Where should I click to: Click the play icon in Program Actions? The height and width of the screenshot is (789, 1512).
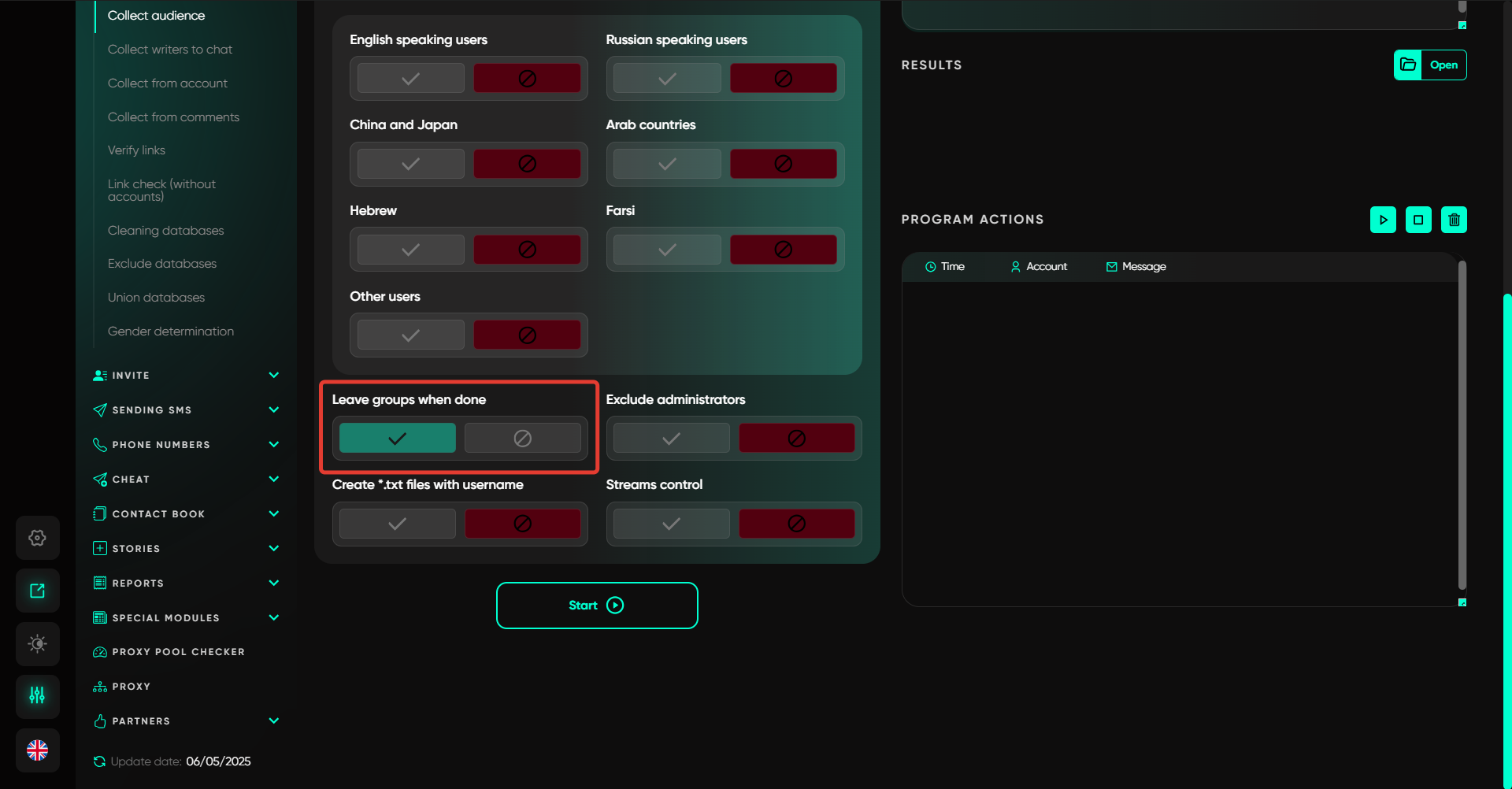pos(1383,220)
